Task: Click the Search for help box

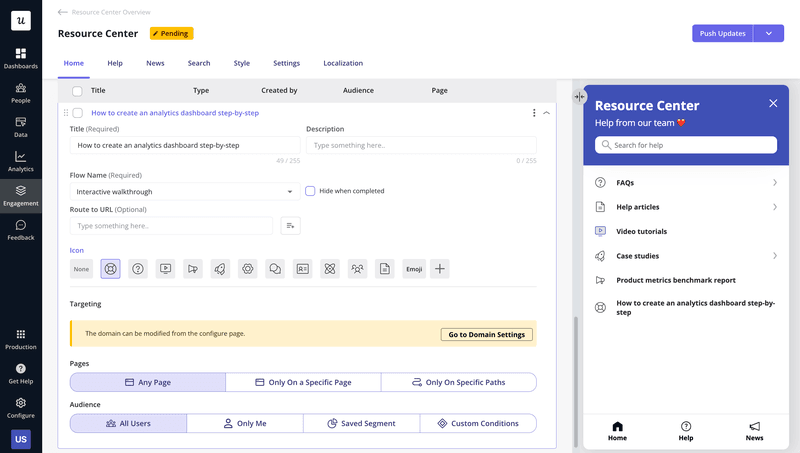Action: coord(686,145)
